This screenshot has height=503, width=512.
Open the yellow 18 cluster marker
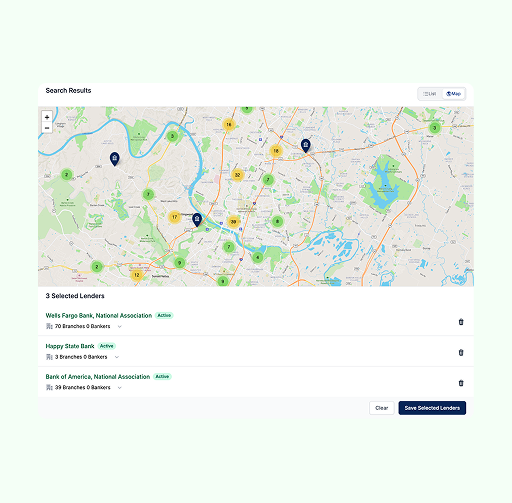[276, 151]
